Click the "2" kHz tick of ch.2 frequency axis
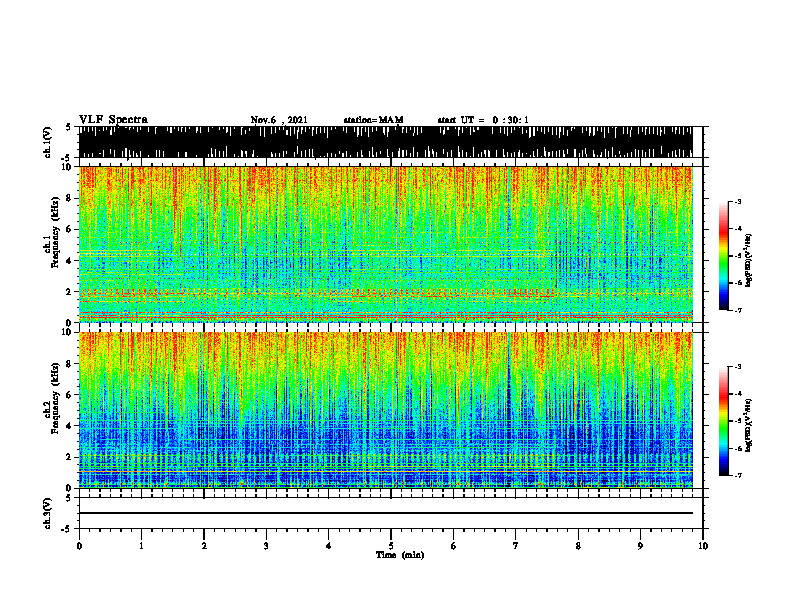This screenshot has height=612, width=792. tap(70, 457)
